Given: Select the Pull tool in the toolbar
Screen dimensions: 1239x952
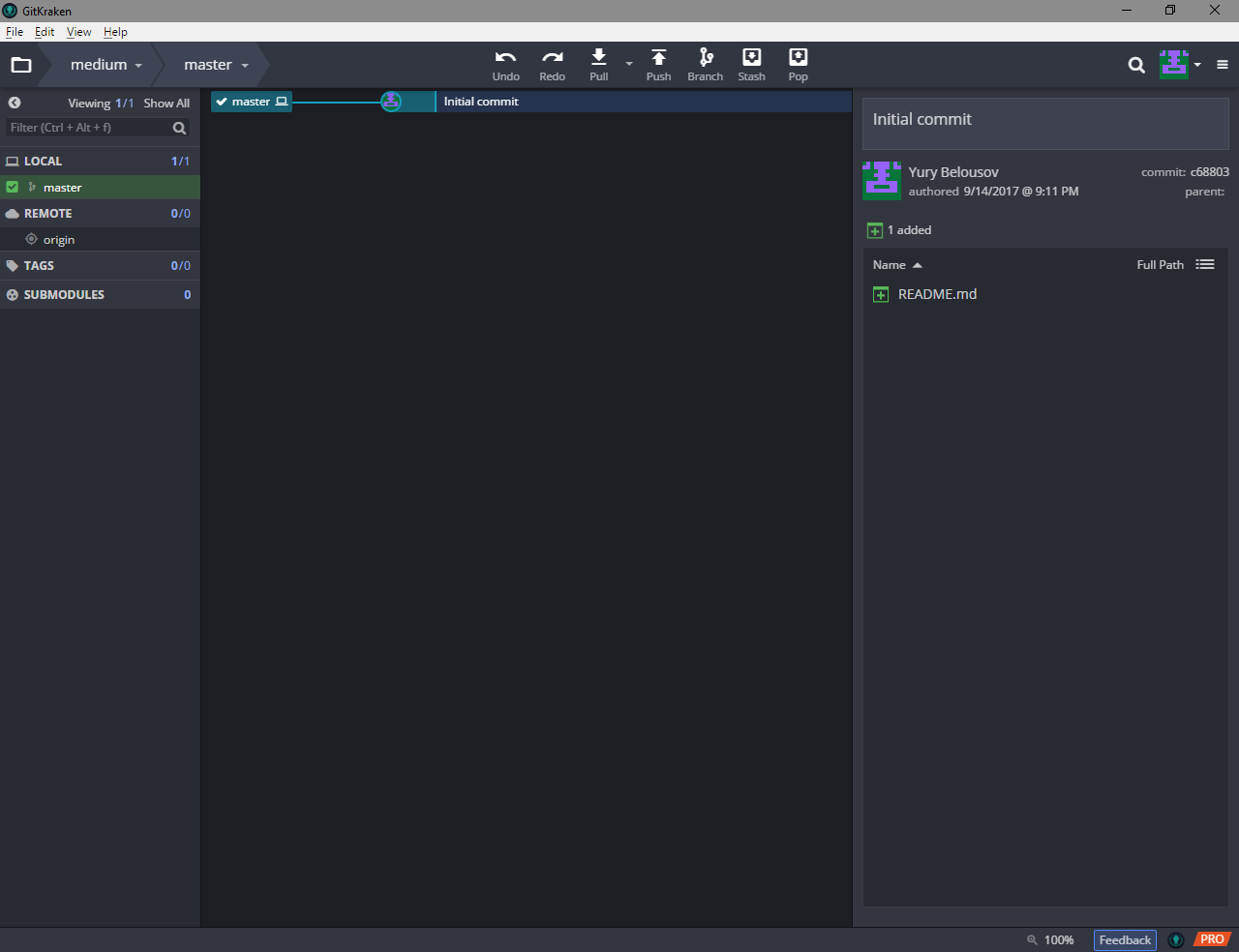Looking at the screenshot, I should (x=598, y=64).
